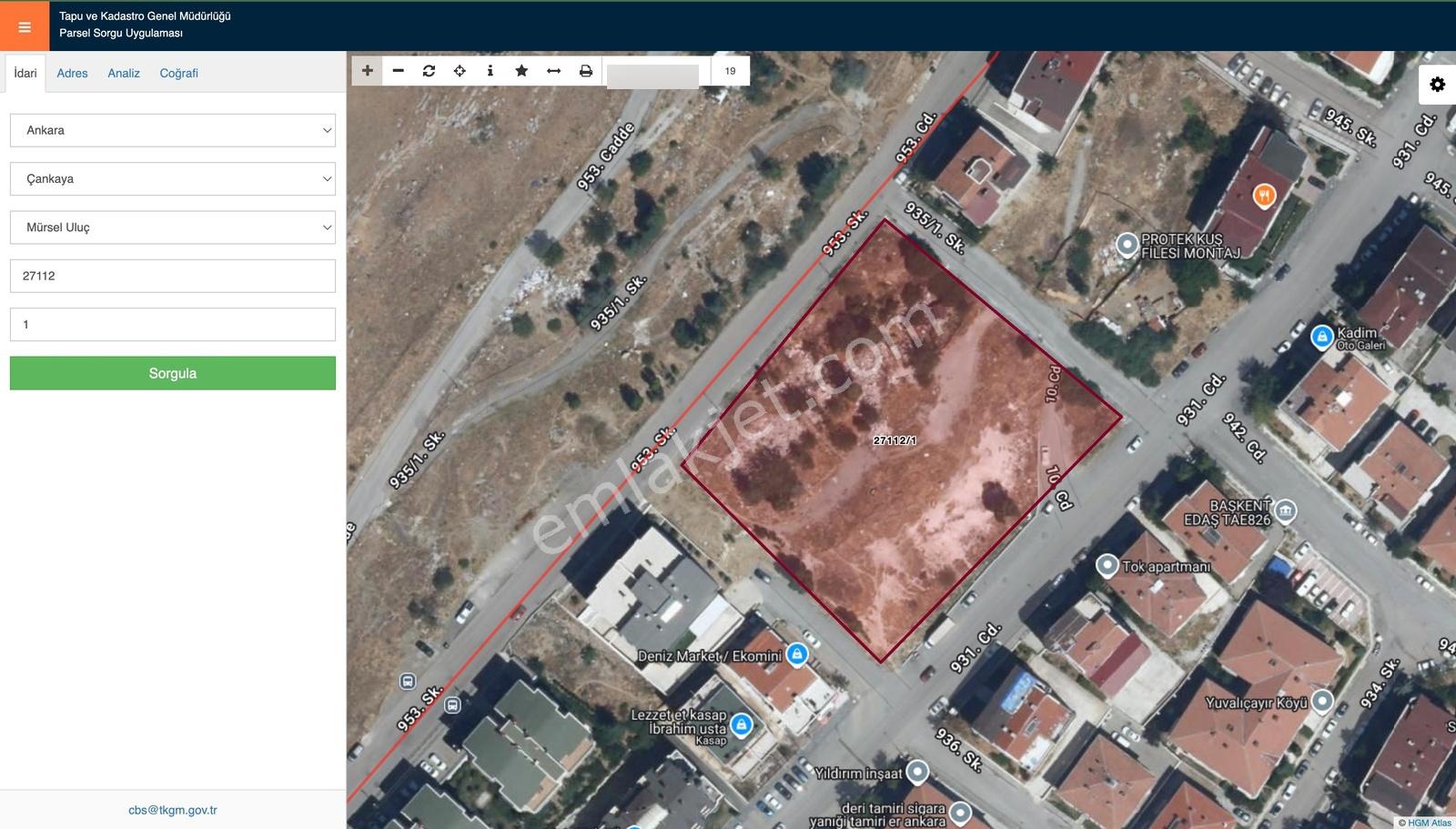Click the parcel label 27112/1 on map

895,440
